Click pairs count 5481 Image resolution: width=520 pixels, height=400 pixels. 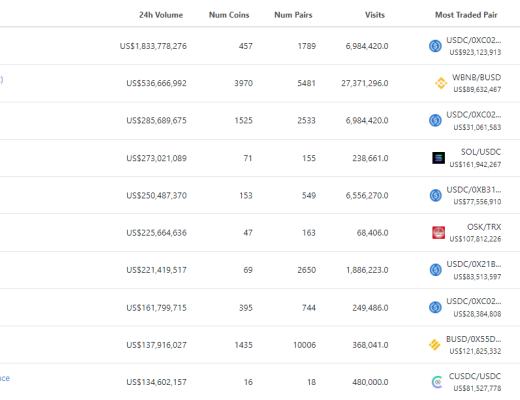(307, 83)
